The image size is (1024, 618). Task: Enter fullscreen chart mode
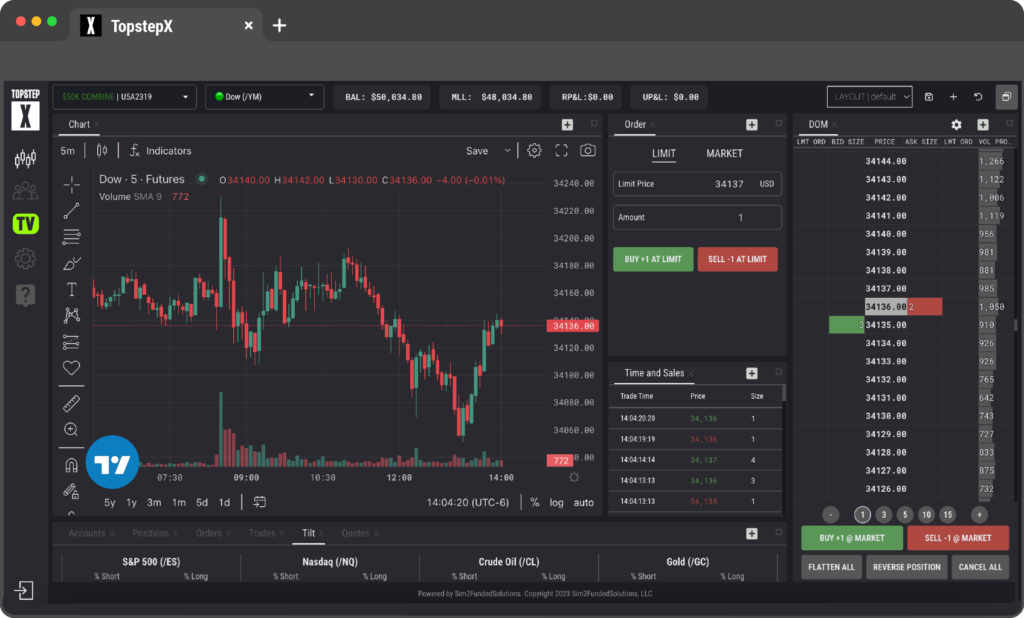coord(561,151)
